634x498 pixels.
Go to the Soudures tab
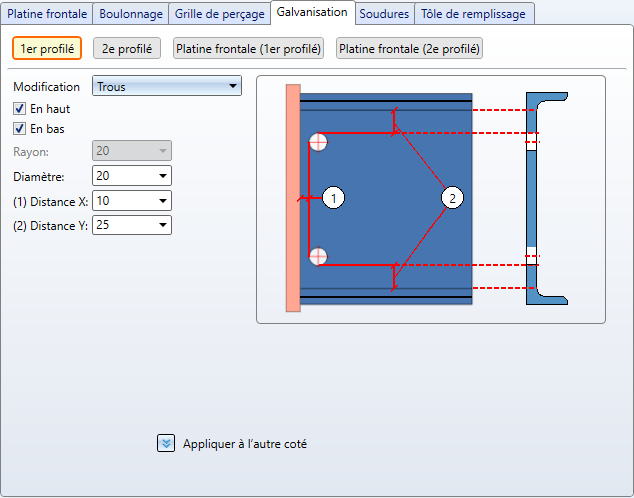click(x=384, y=14)
